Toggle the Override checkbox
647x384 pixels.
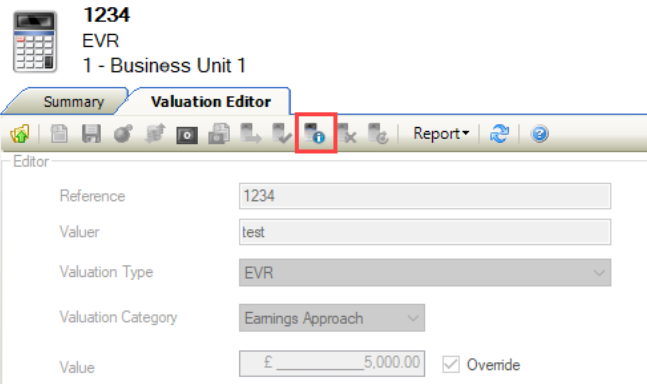(451, 365)
